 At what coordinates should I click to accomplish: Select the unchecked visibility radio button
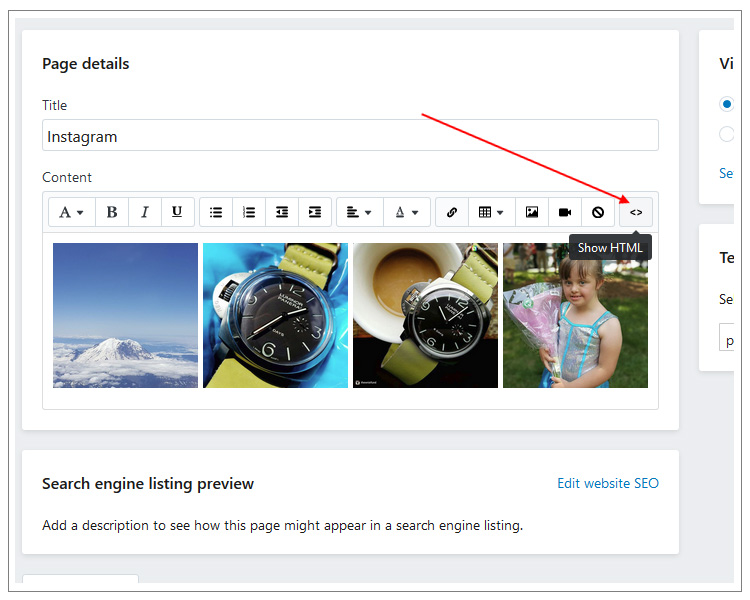tap(727, 134)
